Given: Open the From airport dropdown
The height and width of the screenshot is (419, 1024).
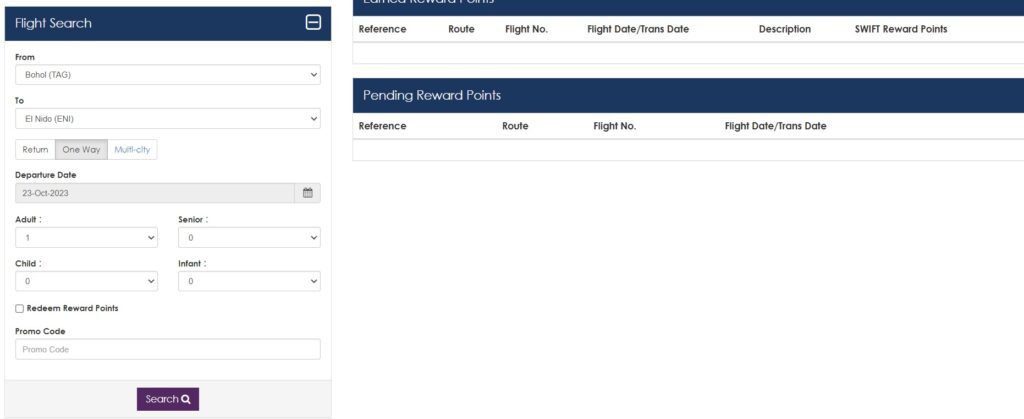Looking at the screenshot, I should [x=167, y=75].
